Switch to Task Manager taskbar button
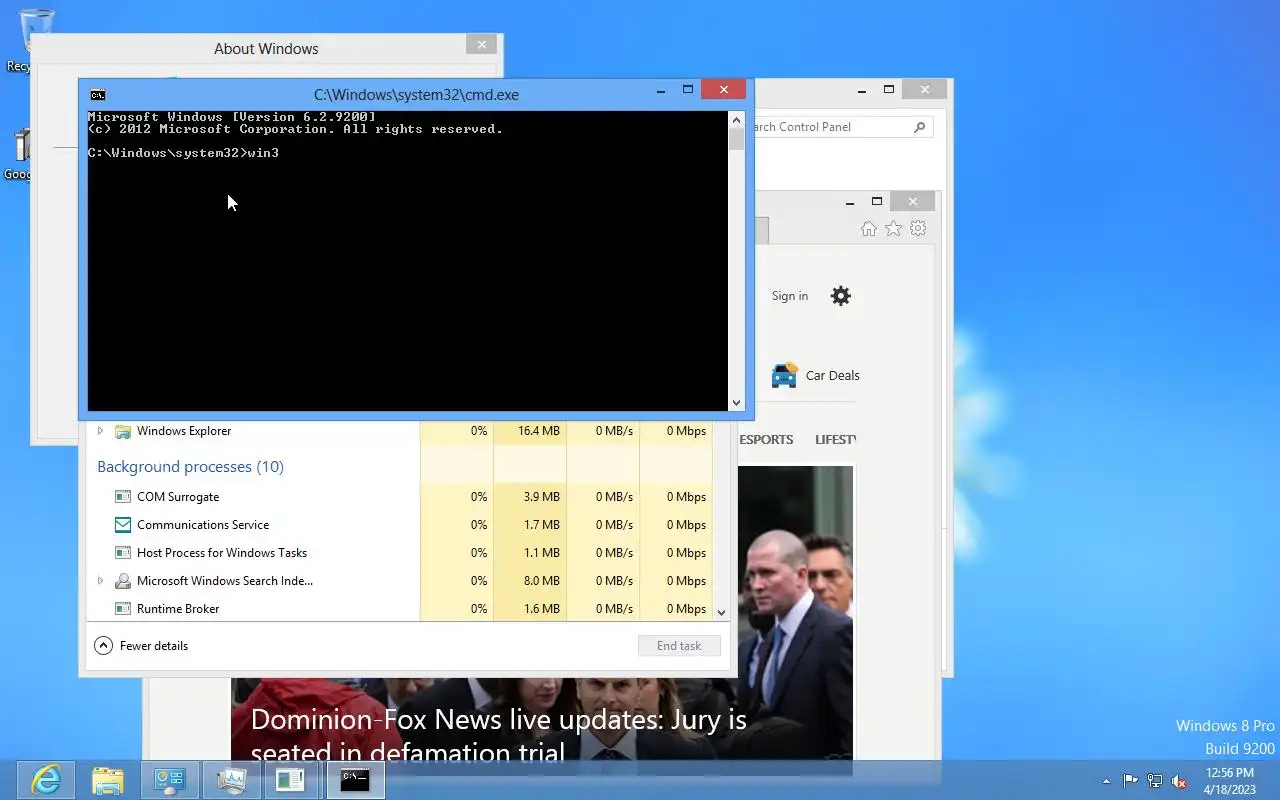The image size is (1280, 800). (x=231, y=779)
